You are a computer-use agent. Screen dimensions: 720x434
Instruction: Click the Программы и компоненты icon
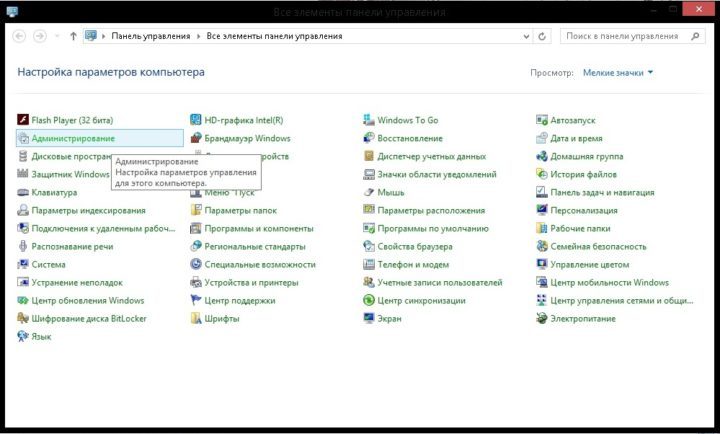point(196,228)
